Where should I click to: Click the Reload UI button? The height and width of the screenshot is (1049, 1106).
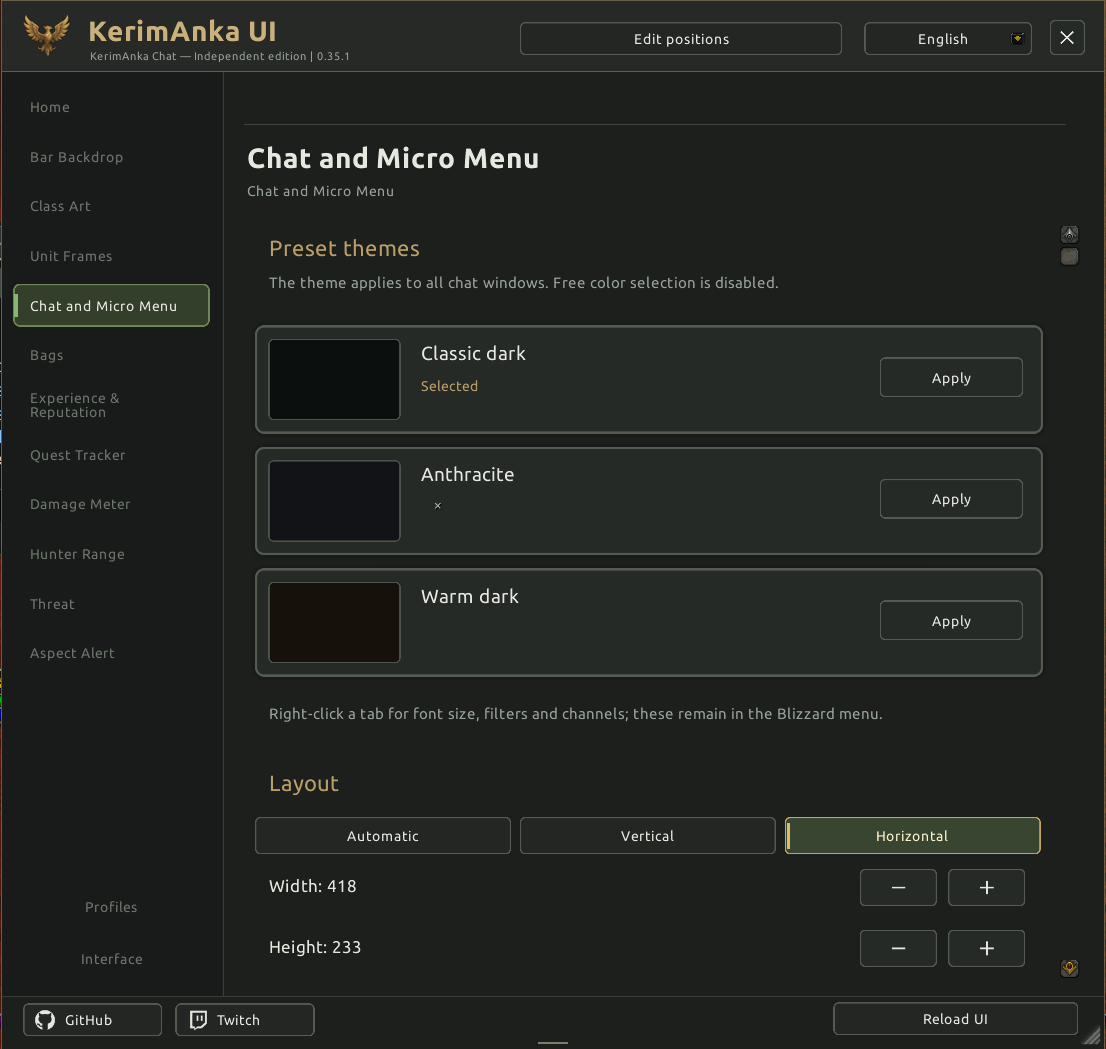[955, 1019]
